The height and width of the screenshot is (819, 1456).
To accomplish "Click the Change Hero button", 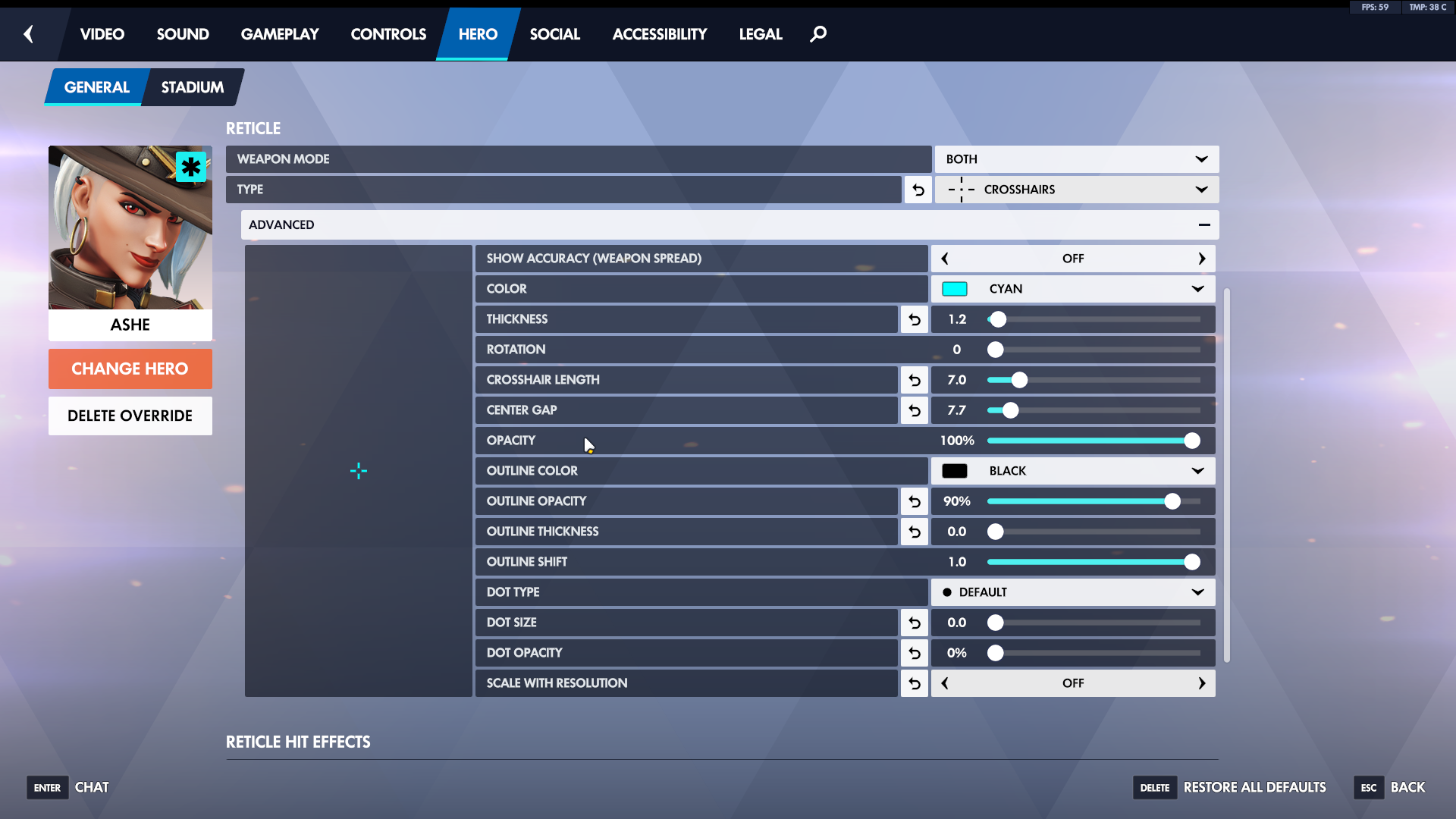I will point(130,369).
